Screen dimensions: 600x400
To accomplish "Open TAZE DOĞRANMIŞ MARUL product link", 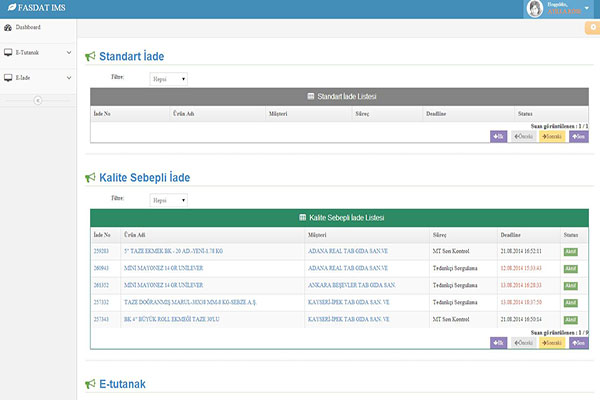I will tap(190, 302).
